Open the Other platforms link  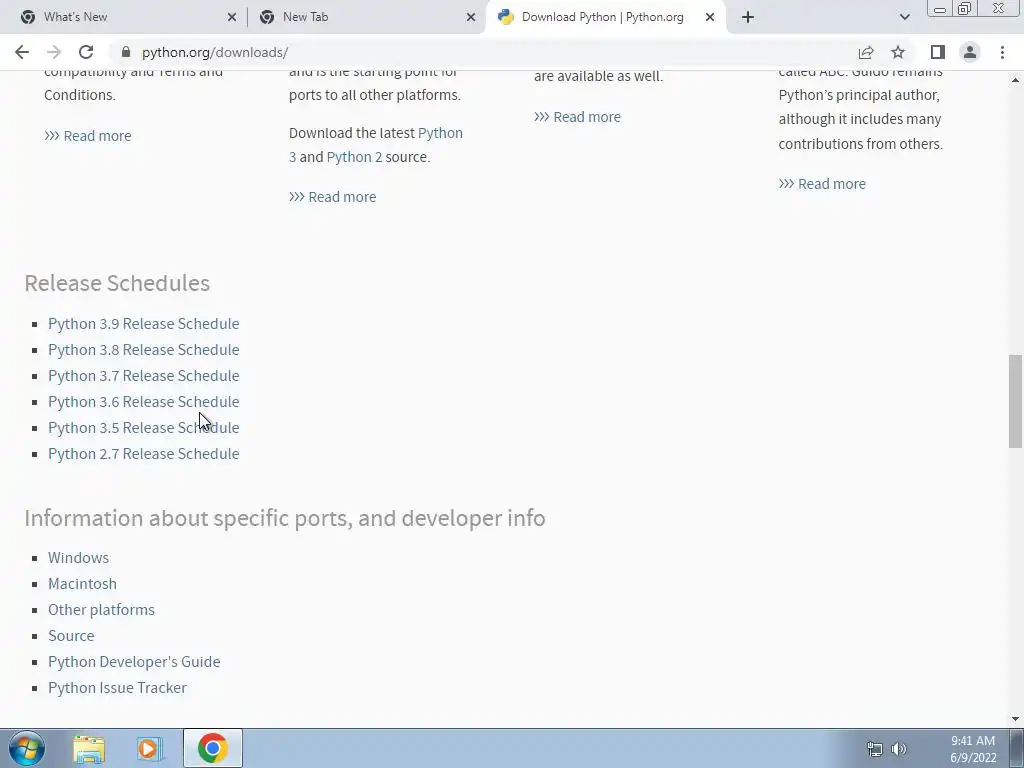pos(101,610)
